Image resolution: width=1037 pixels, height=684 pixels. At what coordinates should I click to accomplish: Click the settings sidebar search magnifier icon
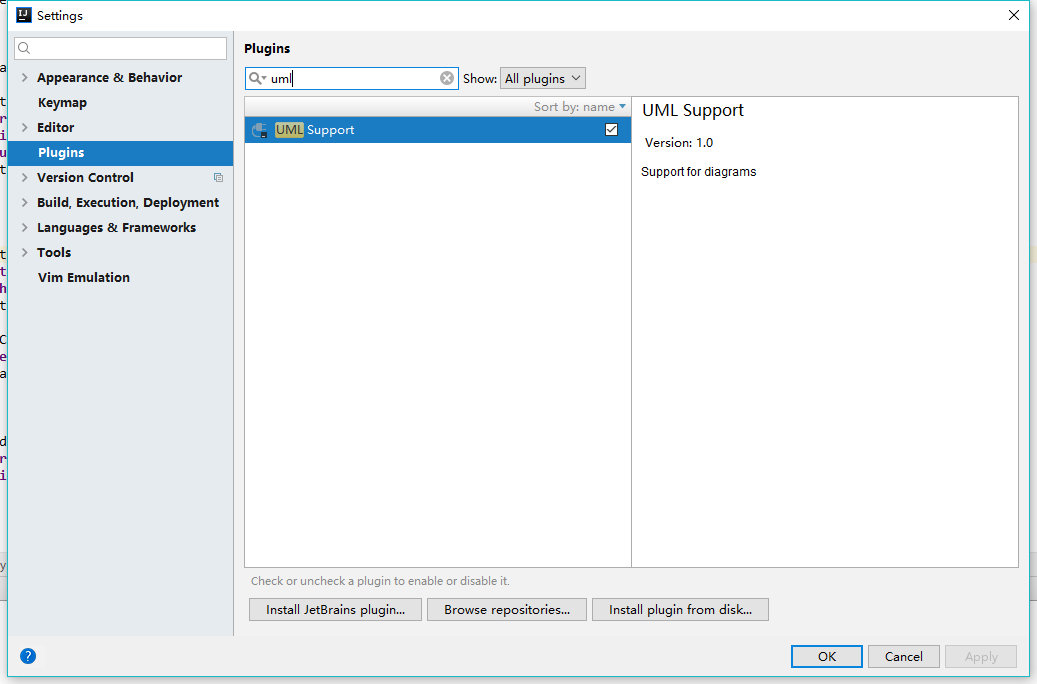click(x=24, y=48)
